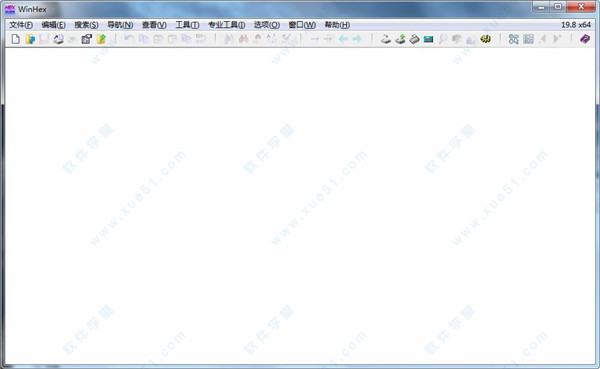Click the Go To Offset arrow icon
The image size is (600, 369).
click(314, 39)
